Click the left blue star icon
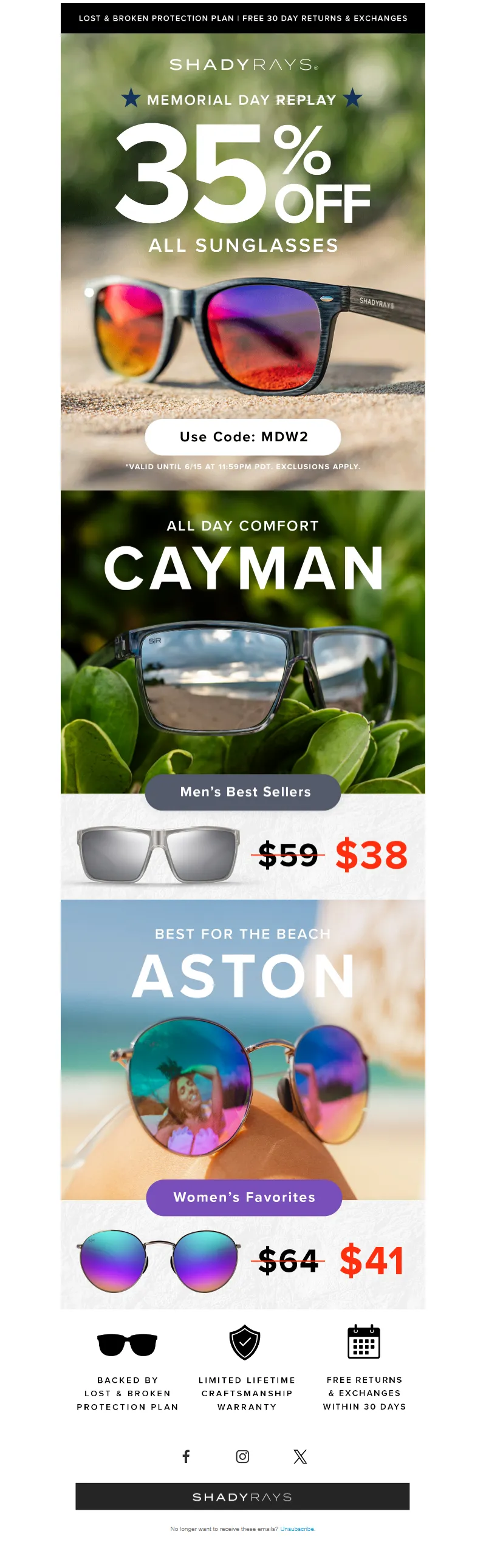The width and height of the screenshot is (486, 1568). pyautogui.click(x=131, y=98)
